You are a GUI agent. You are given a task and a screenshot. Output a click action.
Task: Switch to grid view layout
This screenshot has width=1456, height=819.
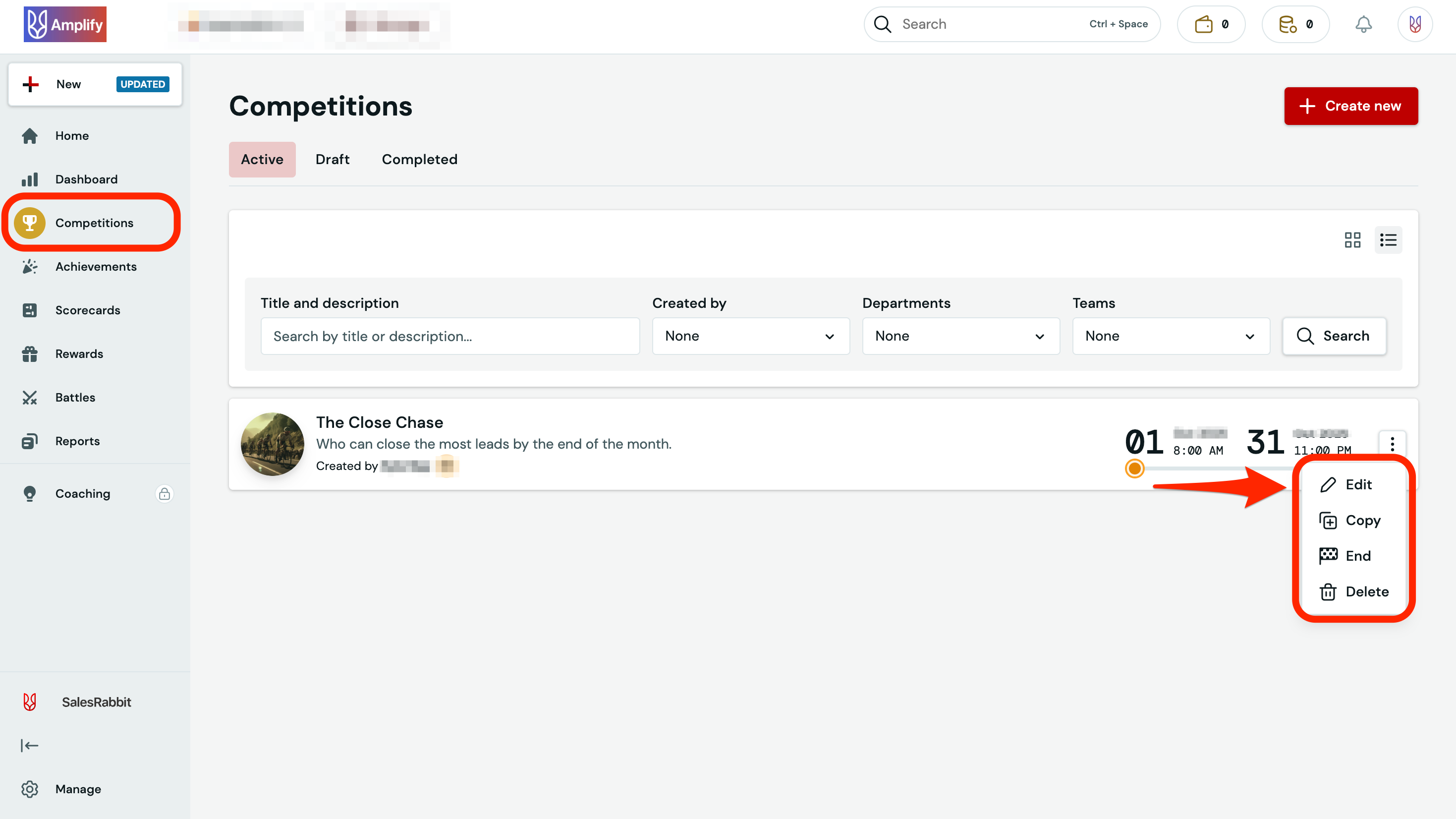click(x=1352, y=240)
